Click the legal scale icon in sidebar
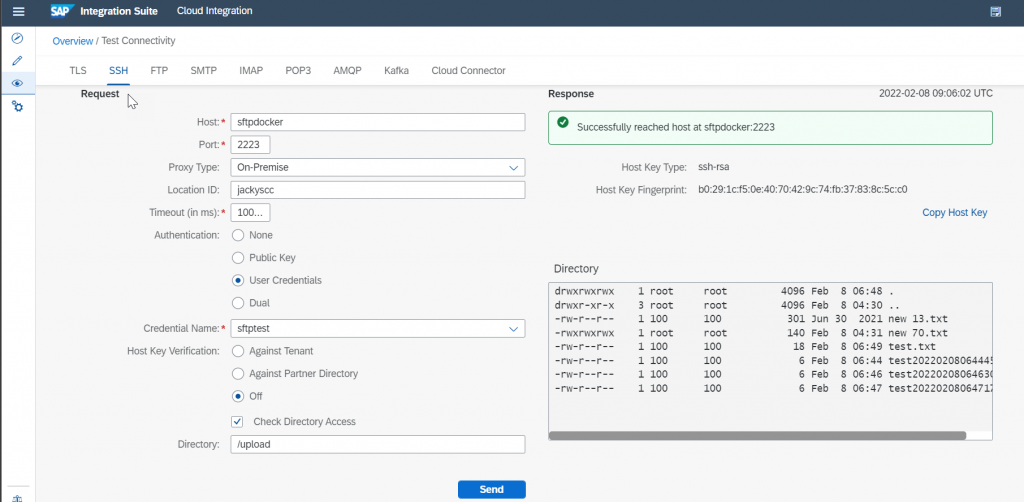 click(18, 498)
